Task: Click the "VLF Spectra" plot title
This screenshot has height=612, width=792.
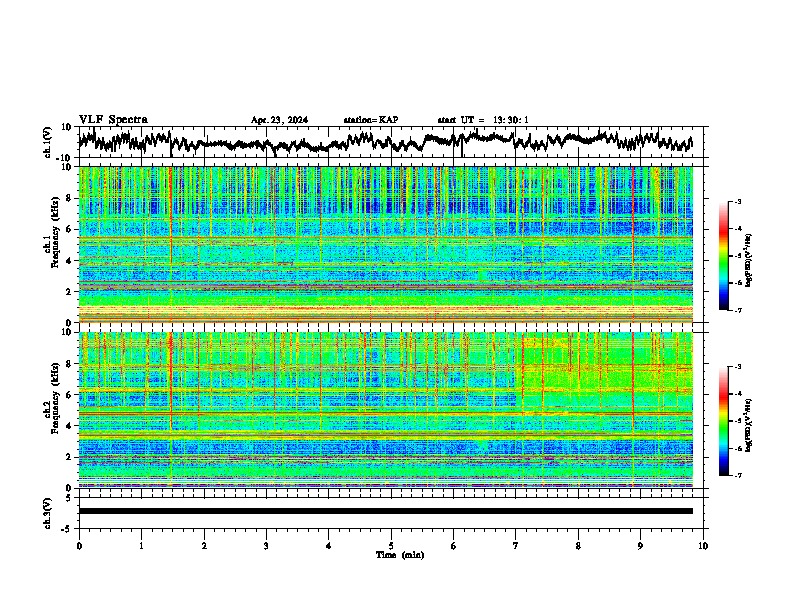Action: (x=113, y=120)
